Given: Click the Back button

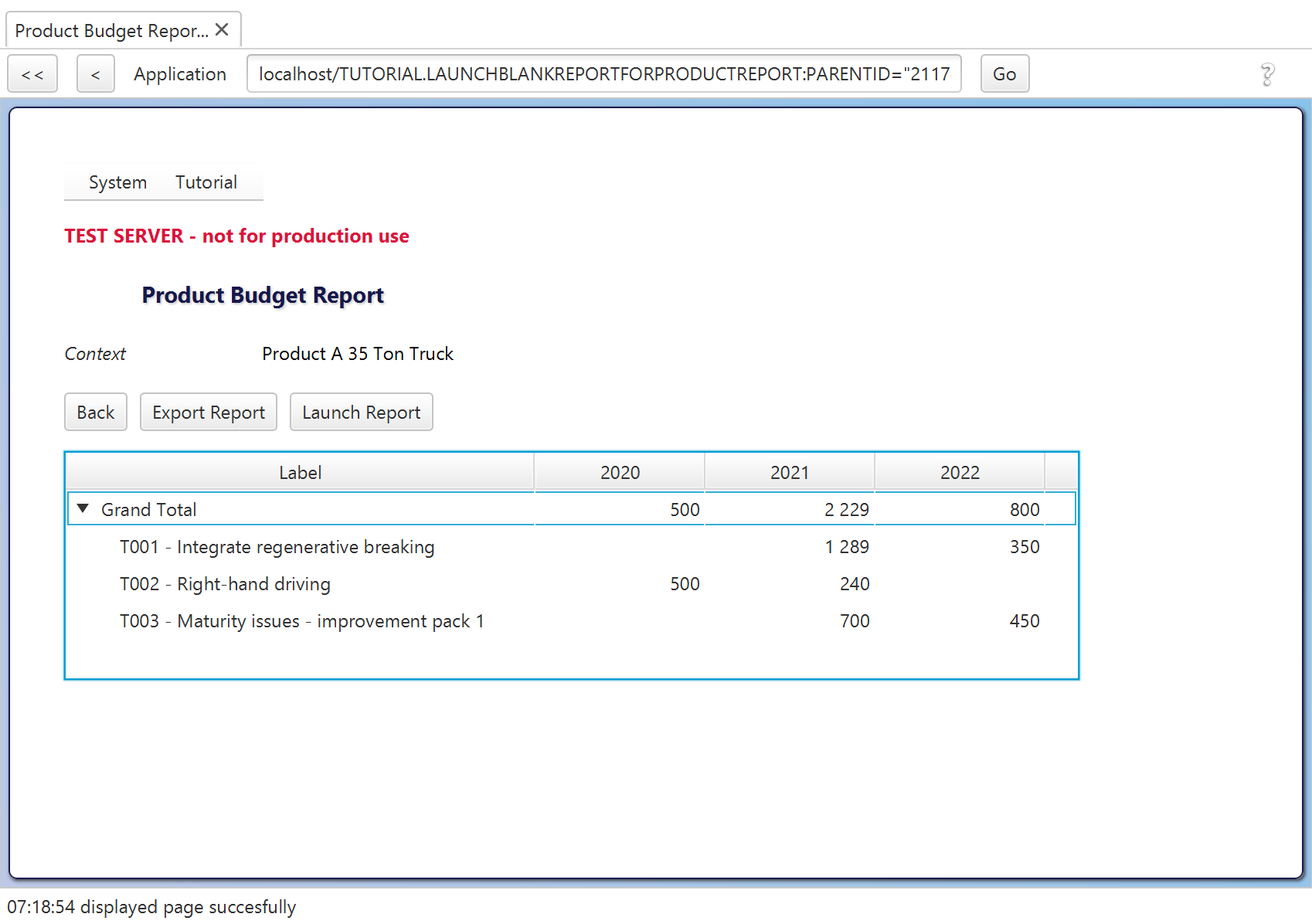Looking at the screenshot, I should [x=96, y=412].
